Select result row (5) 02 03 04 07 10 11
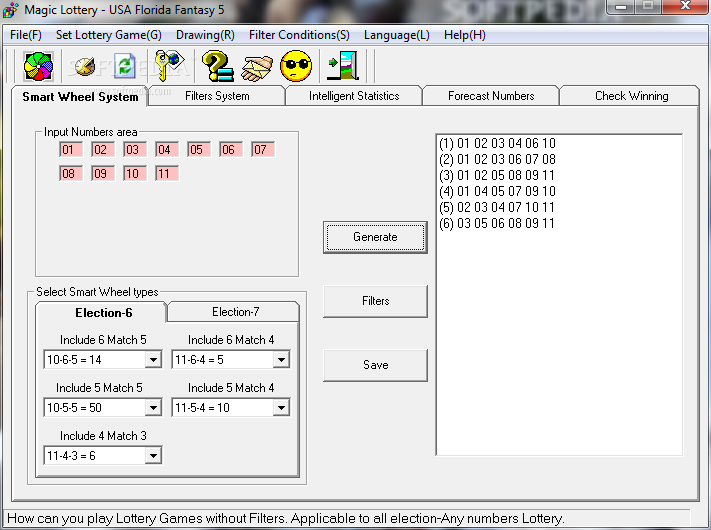The image size is (711, 530). 497,207
